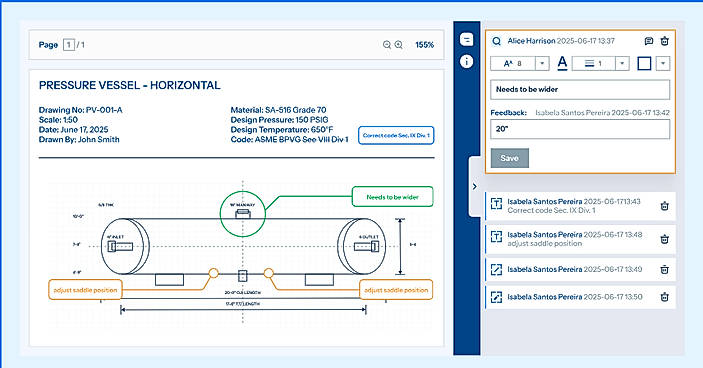
Task: Click the page number input box
Action: (x=69, y=45)
